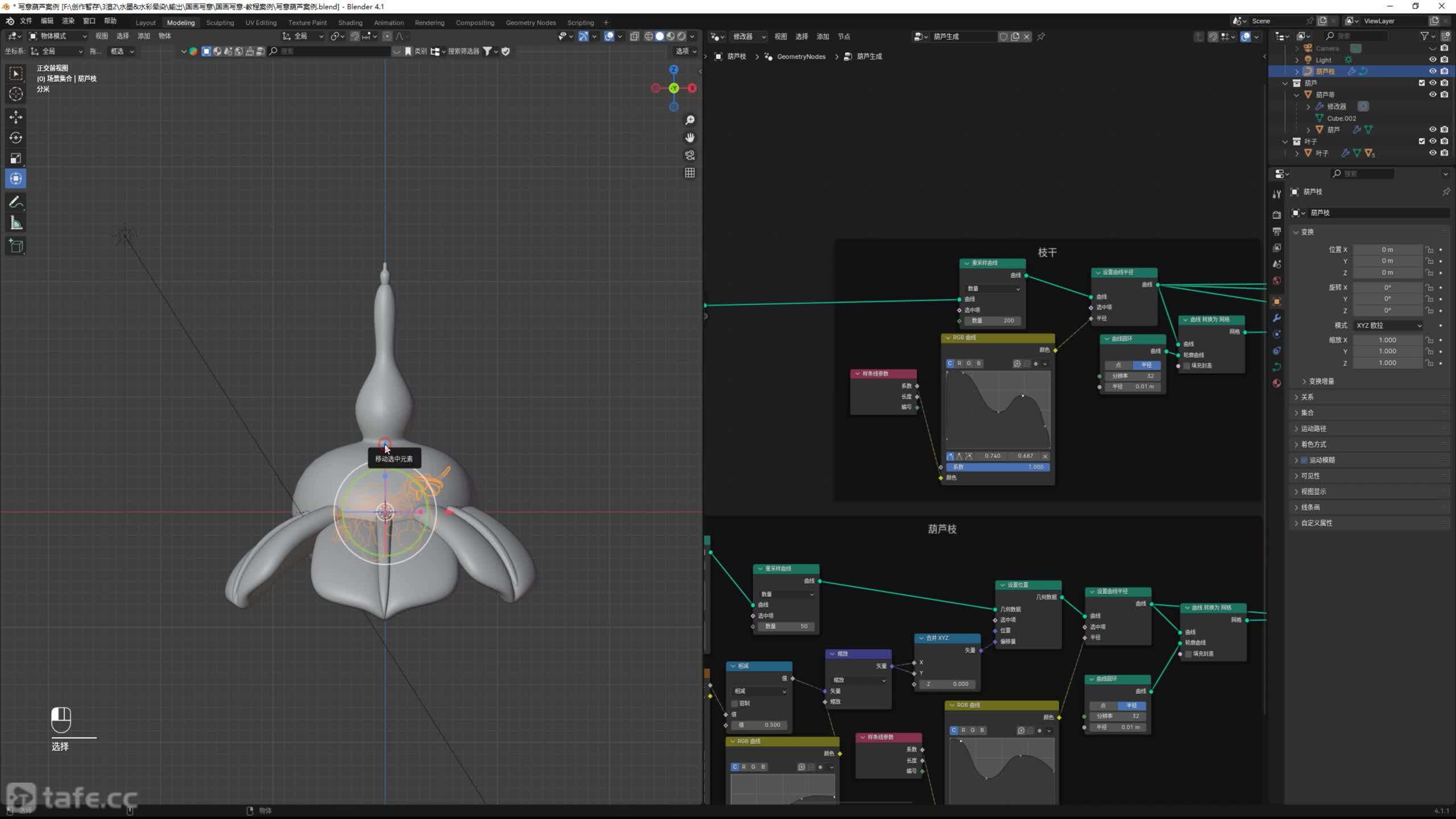This screenshot has height=819, width=1456.
Task: Open the 物体模式 mode dropdown
Action: 58,36
